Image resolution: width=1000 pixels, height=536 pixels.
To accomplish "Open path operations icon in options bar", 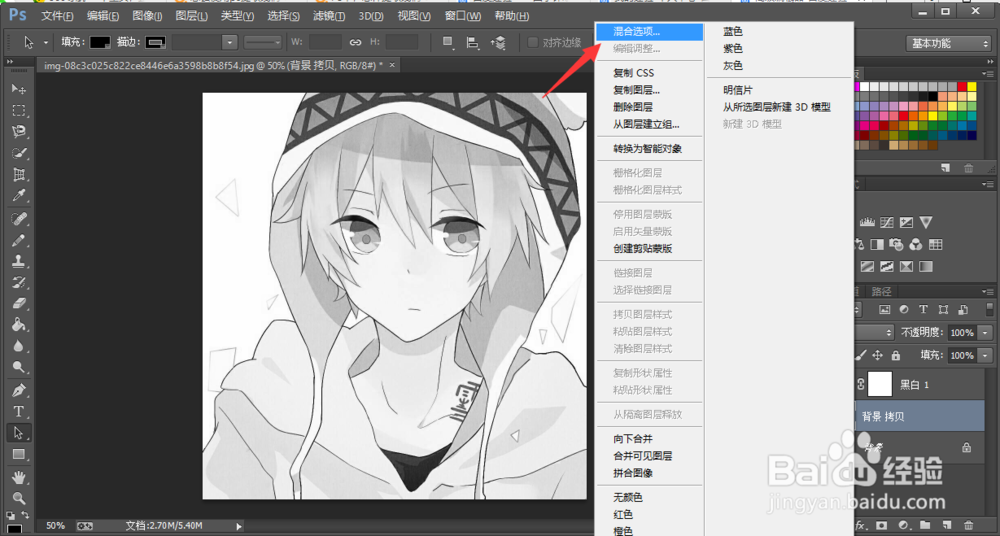I will pyautogui.click(x=448, y=43).
